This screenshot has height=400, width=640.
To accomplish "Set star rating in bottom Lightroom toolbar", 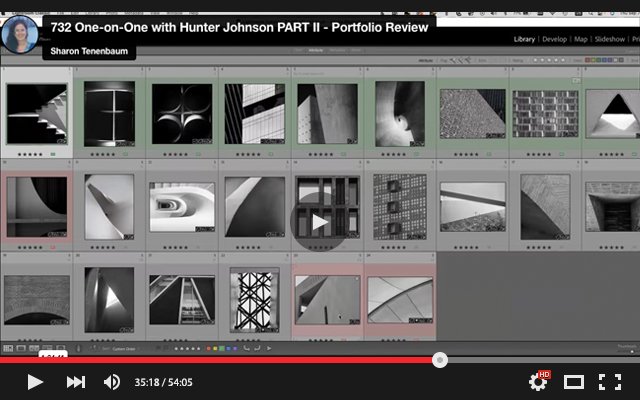I will tap(187, 349).
